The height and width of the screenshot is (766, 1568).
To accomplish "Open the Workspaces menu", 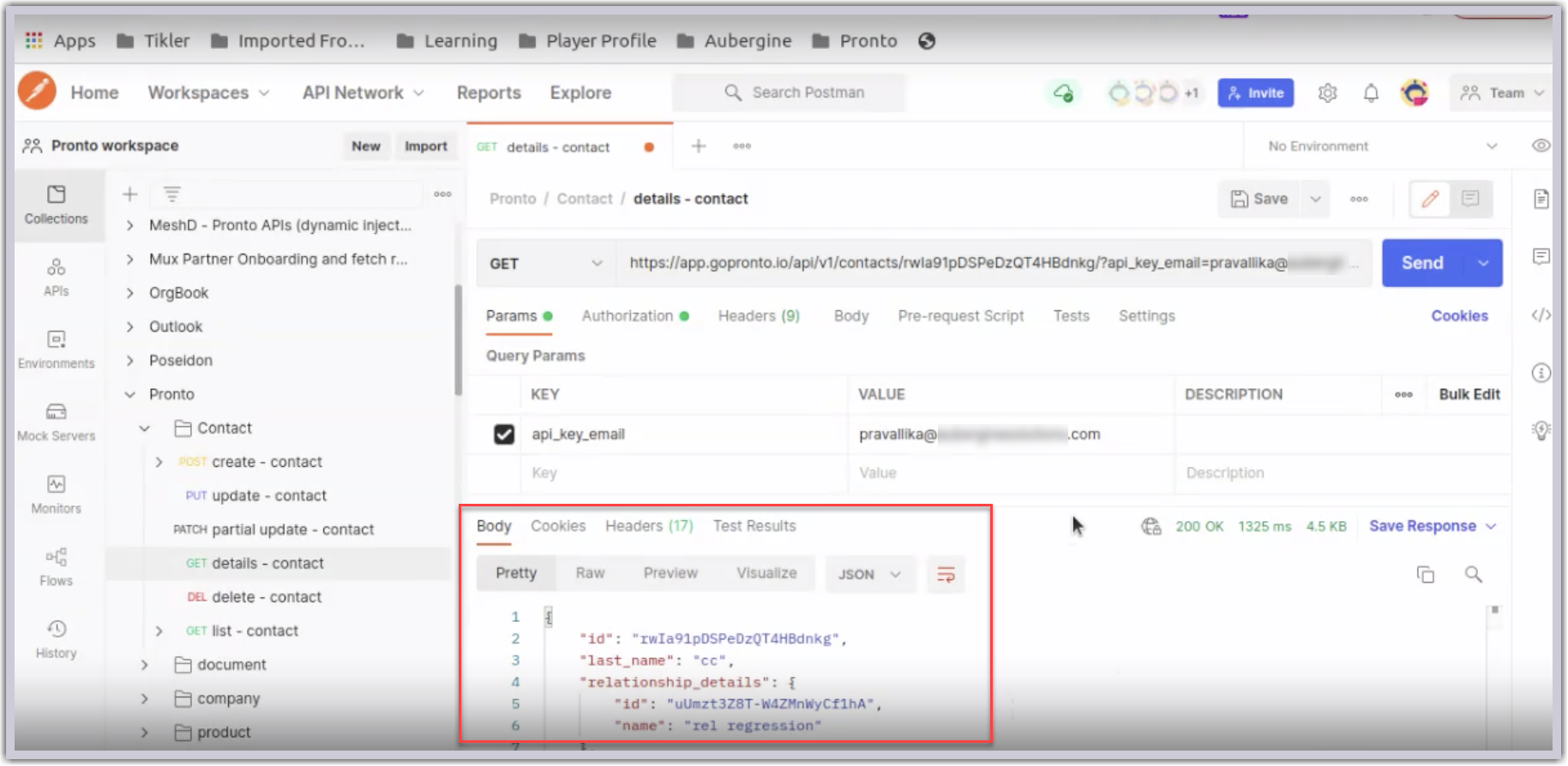I will coord(208,93).
